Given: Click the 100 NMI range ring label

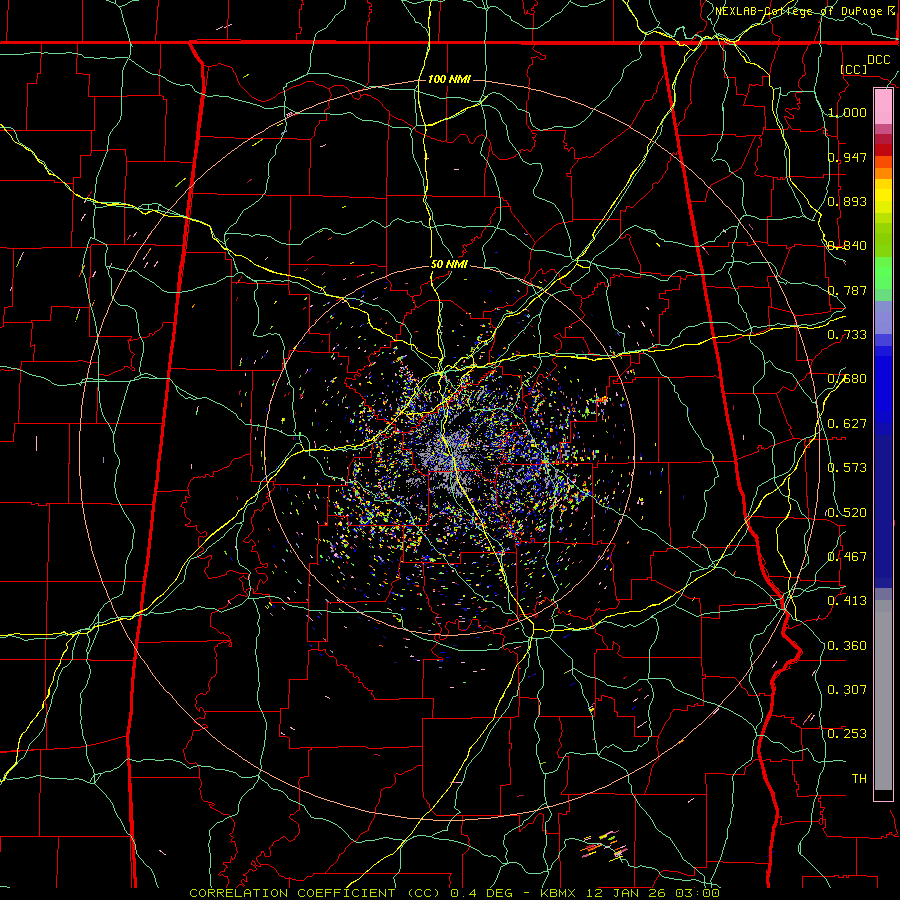Looking at the screenshot, I should [x=449, y=79].
